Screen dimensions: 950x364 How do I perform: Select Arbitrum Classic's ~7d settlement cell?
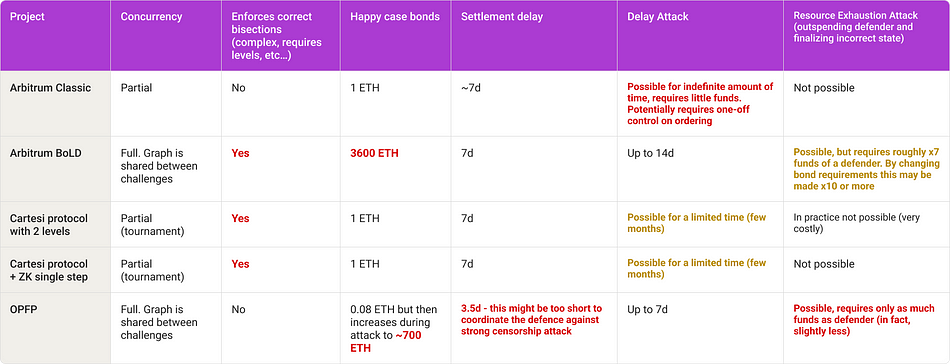(x=470, y=88)
